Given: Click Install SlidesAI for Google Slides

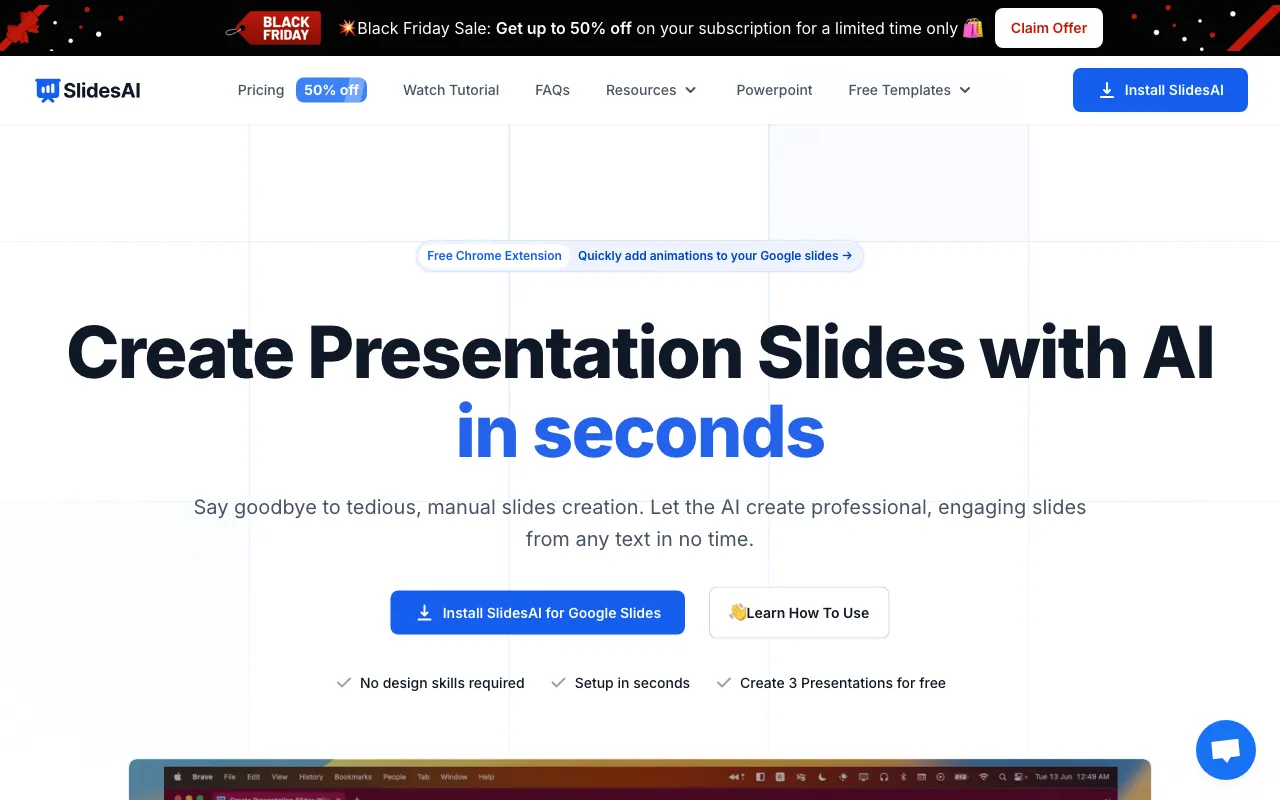Looking at the screenshot, I should (x=538, y=613).
